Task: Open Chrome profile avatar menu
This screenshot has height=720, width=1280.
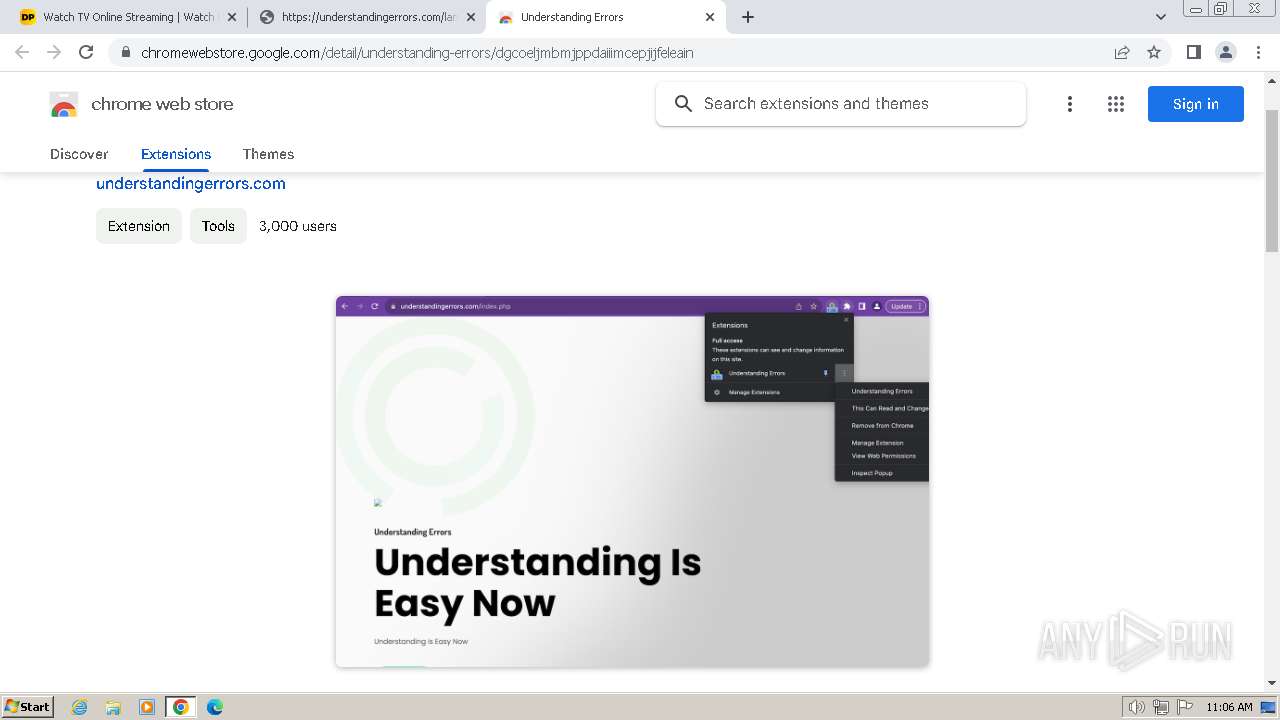Action: (1225, 52)
